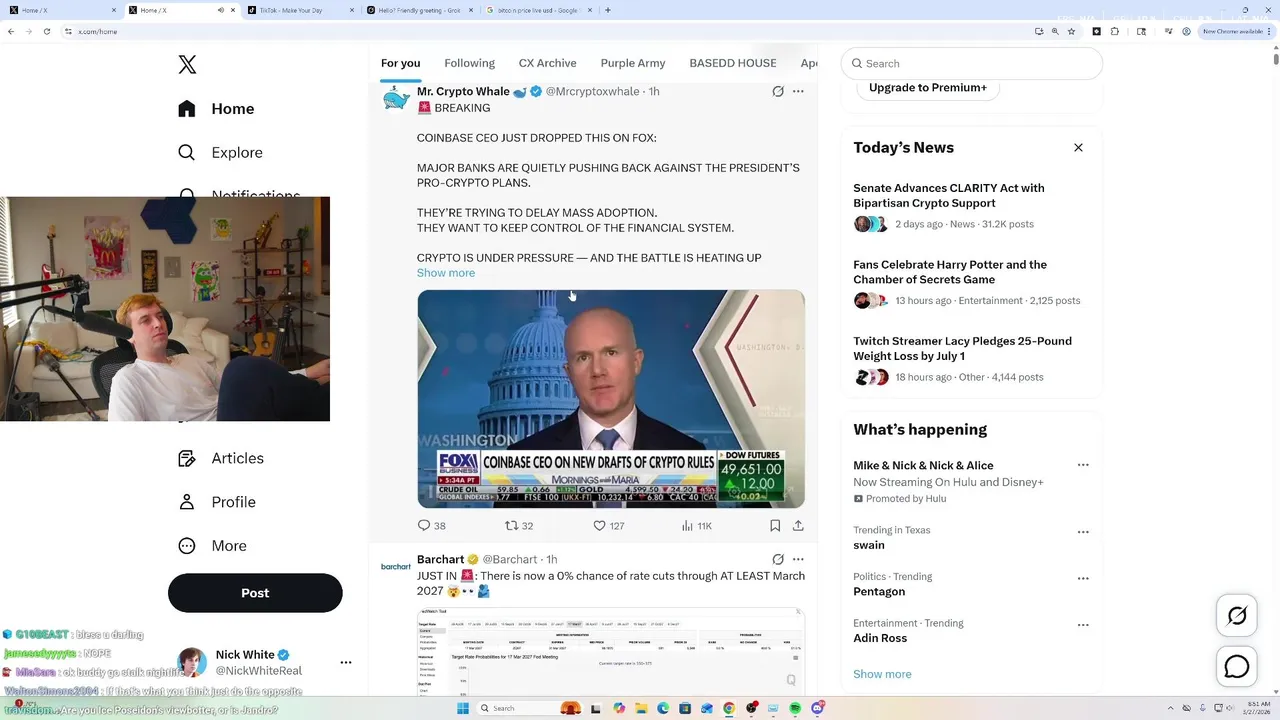Play the Coinbase CEO Fox video
Image resolution: width=1280 pixels, height=720 pixels.
click(x=611, y=399)
